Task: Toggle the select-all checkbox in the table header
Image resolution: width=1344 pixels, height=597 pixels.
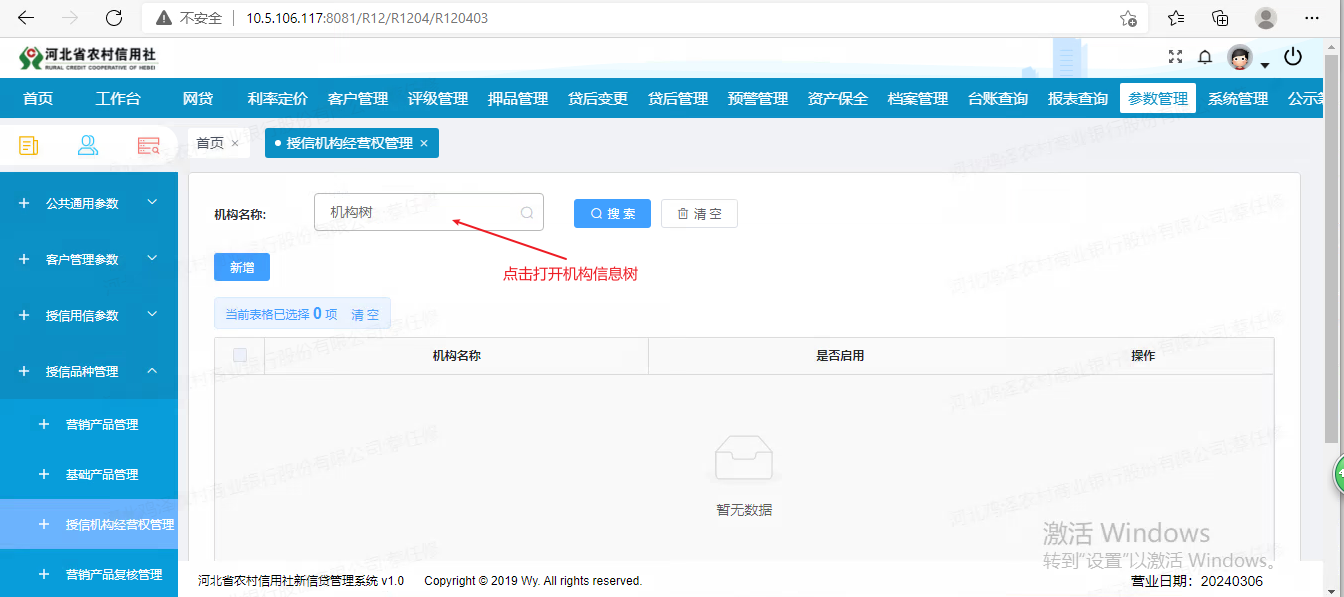Action: pos(239,355)
